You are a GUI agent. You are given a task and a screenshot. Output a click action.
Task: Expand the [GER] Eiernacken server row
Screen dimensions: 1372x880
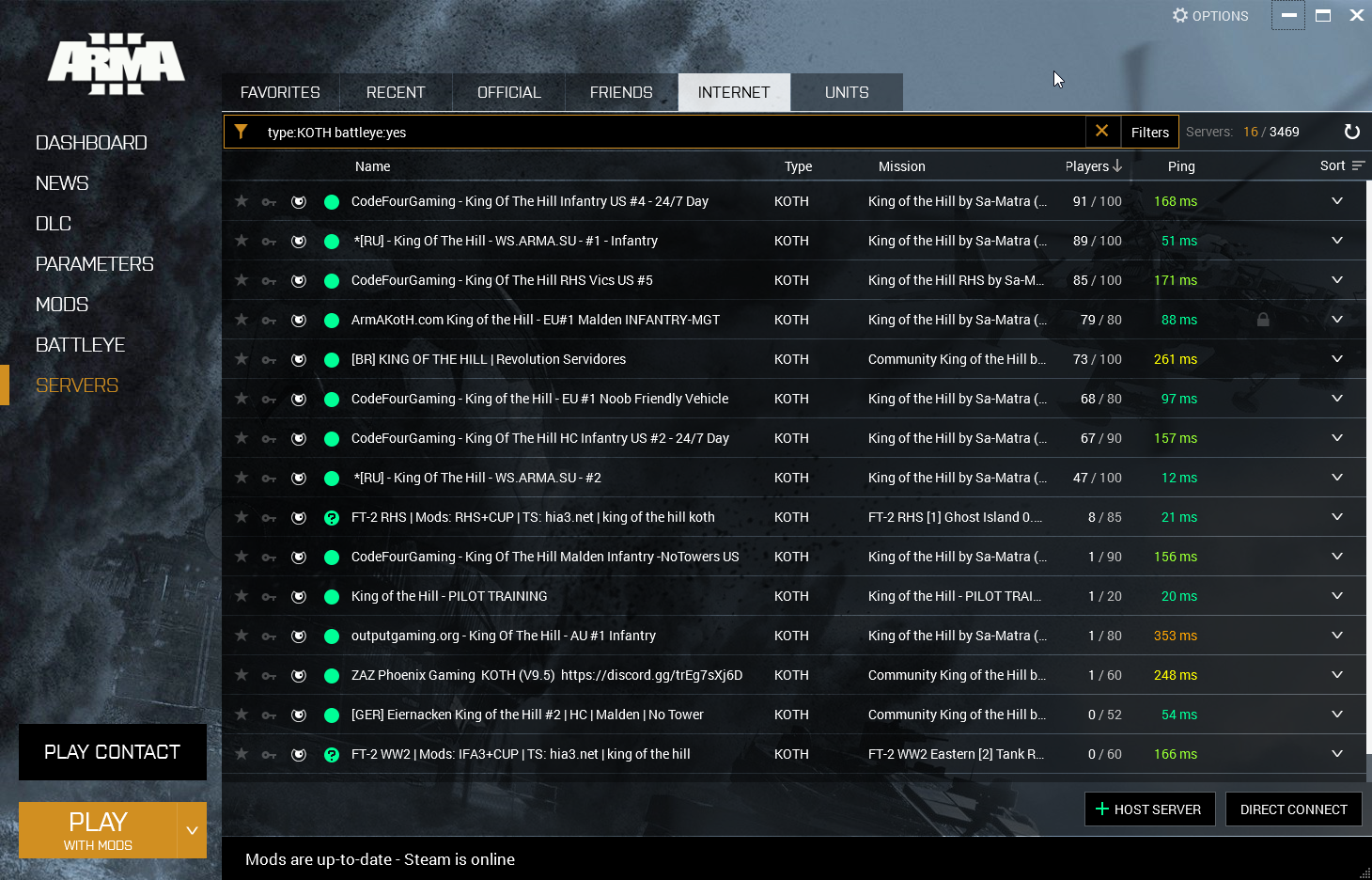point(1337,715)
